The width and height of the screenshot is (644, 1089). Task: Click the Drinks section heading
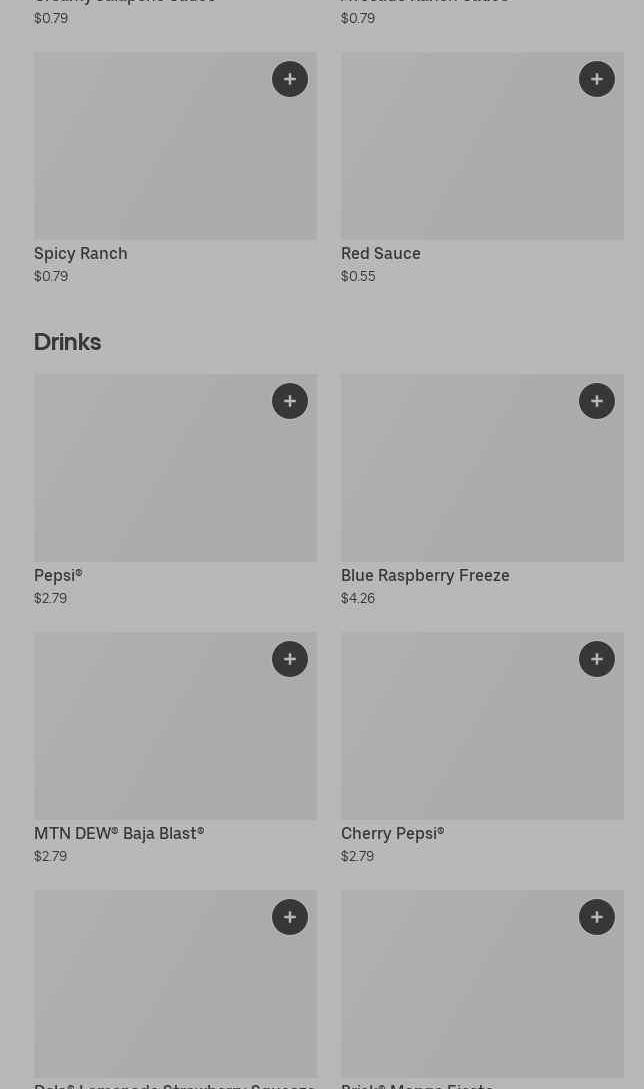pyautogui.click(x=68, y=342)
